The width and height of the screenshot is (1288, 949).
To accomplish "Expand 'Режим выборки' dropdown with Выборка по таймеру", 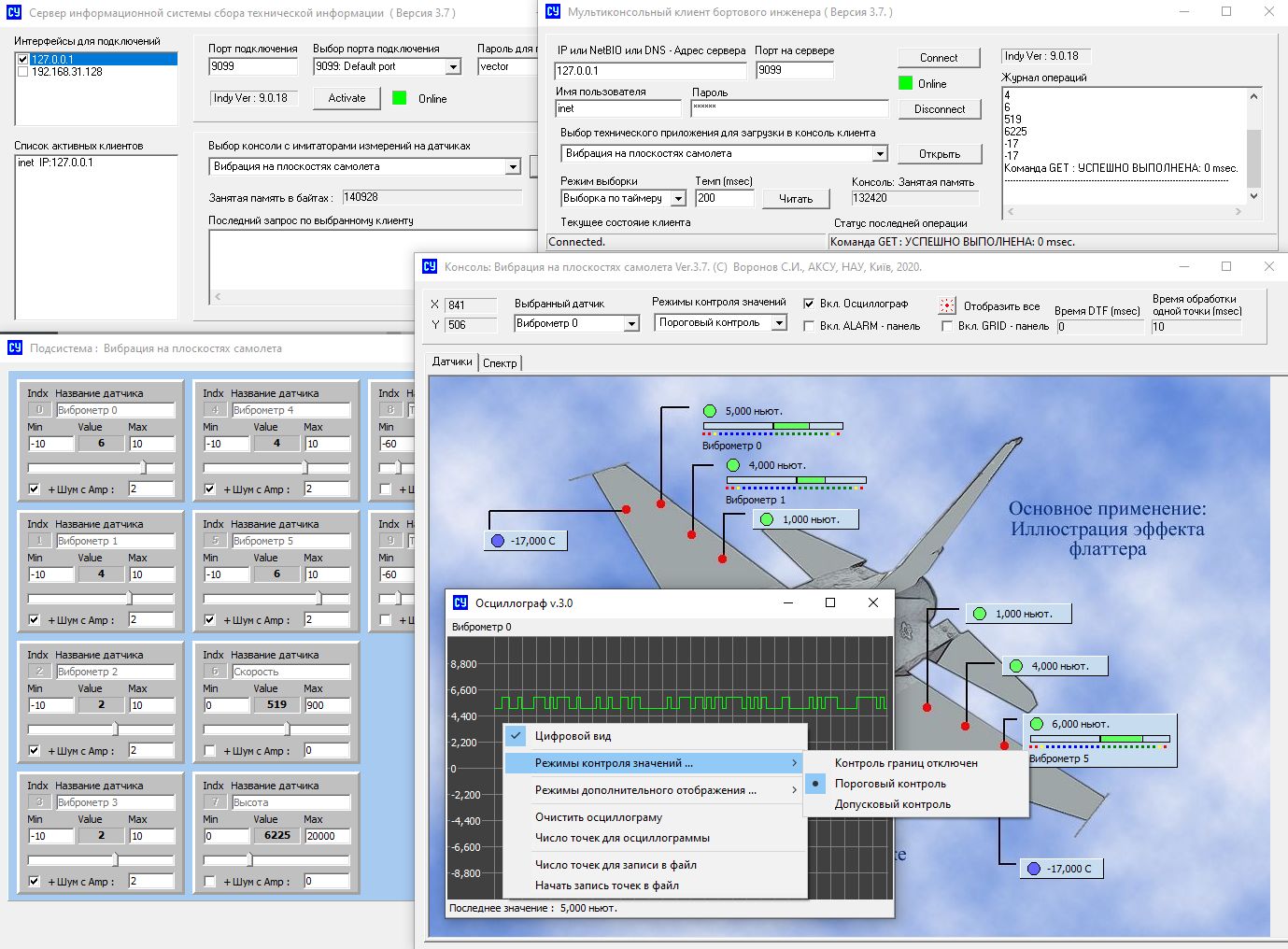I will point(678,199).
